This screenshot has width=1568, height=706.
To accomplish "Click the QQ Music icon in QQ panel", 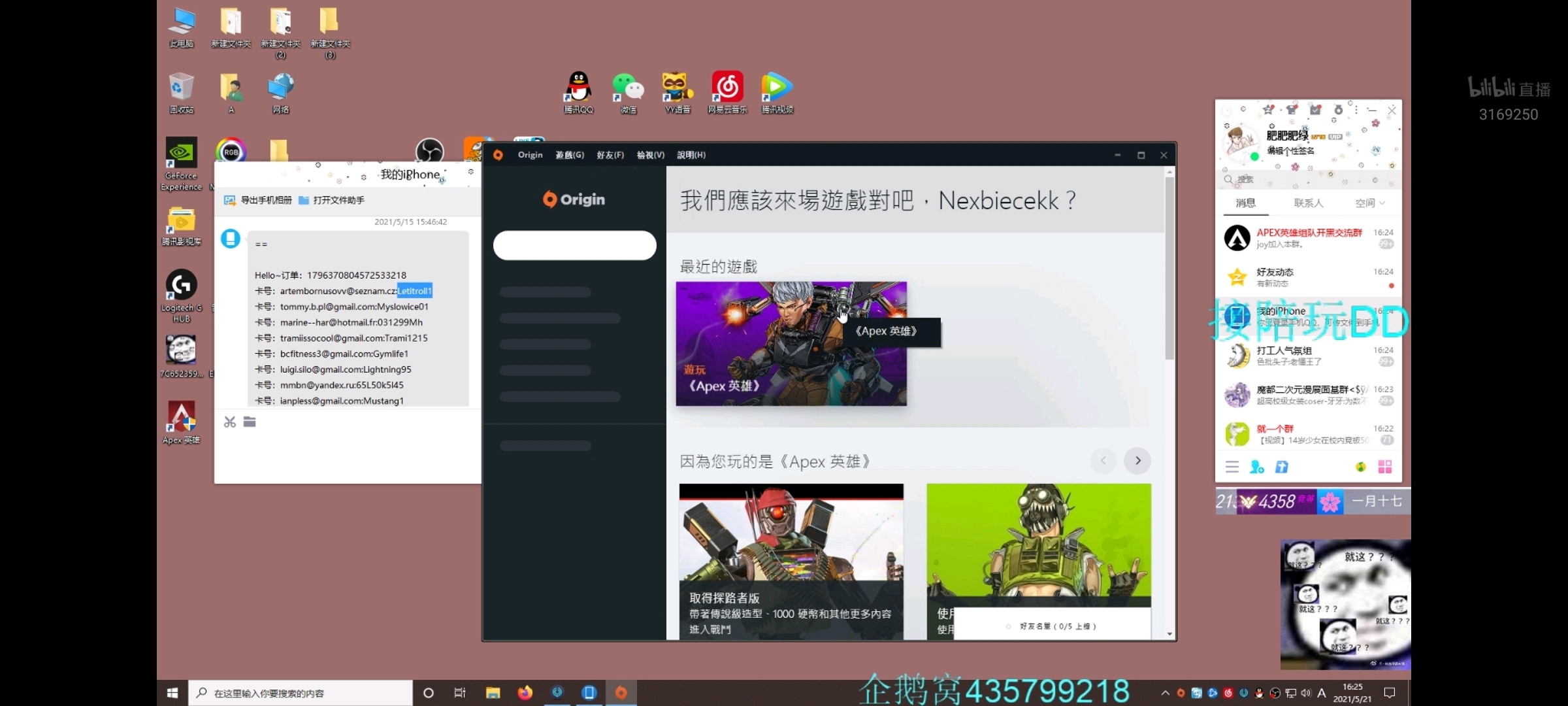I will [x=1360, y=467].
